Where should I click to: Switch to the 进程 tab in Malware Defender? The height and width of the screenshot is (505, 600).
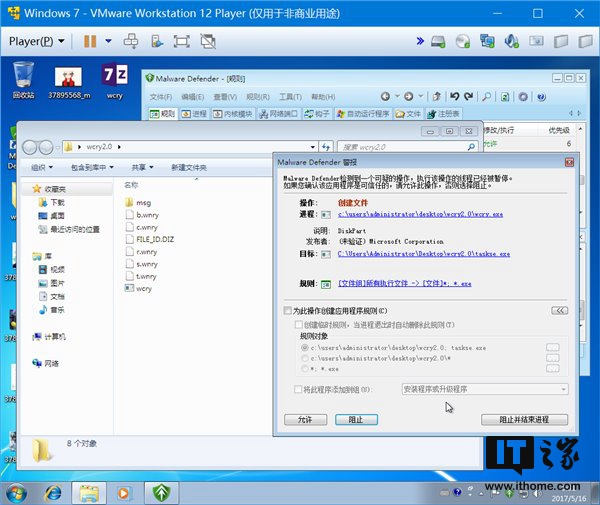[194, 114]
